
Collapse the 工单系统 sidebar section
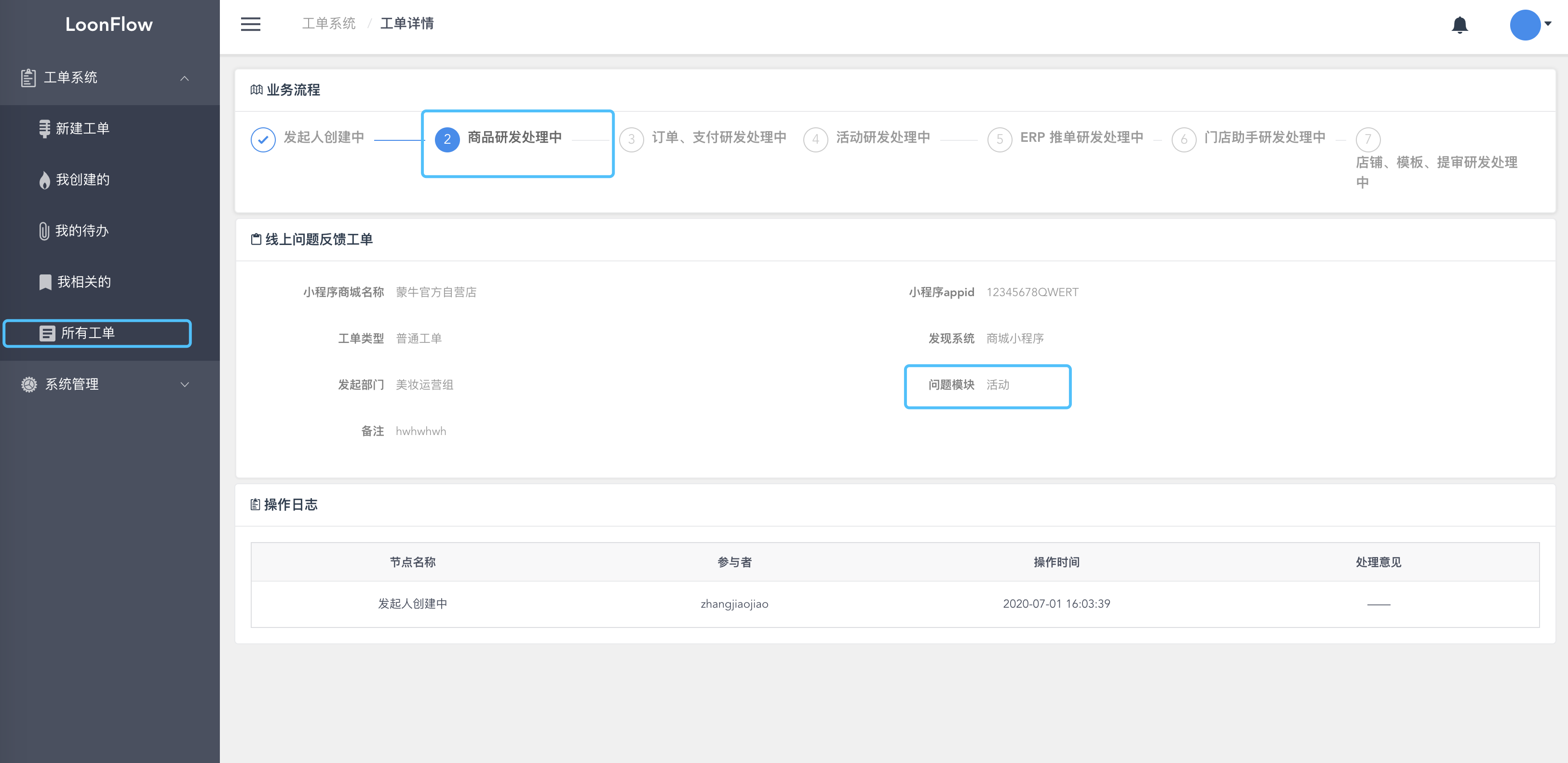(185, 78)
